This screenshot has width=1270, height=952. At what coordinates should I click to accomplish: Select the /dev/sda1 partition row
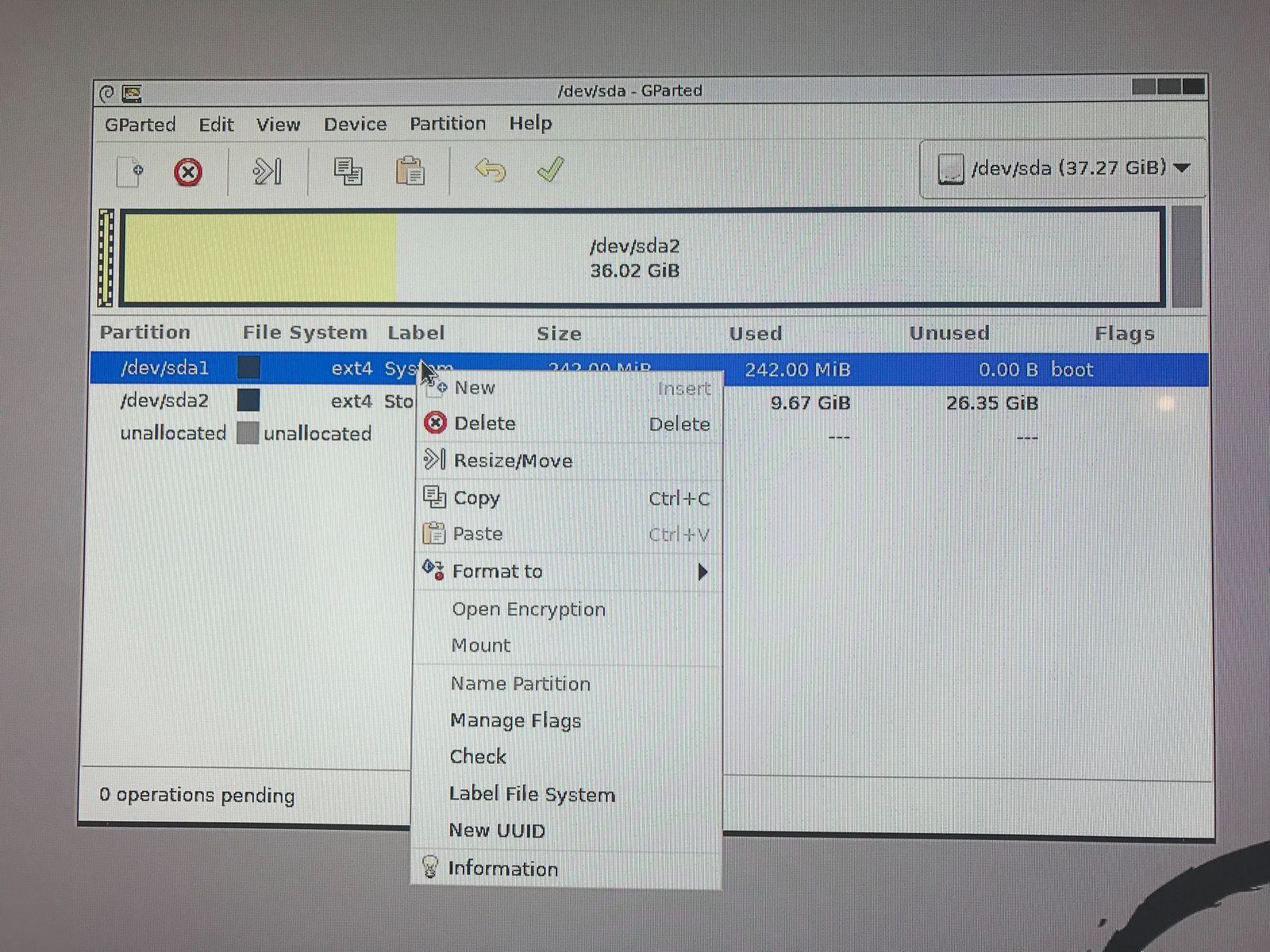click(649, 369)
